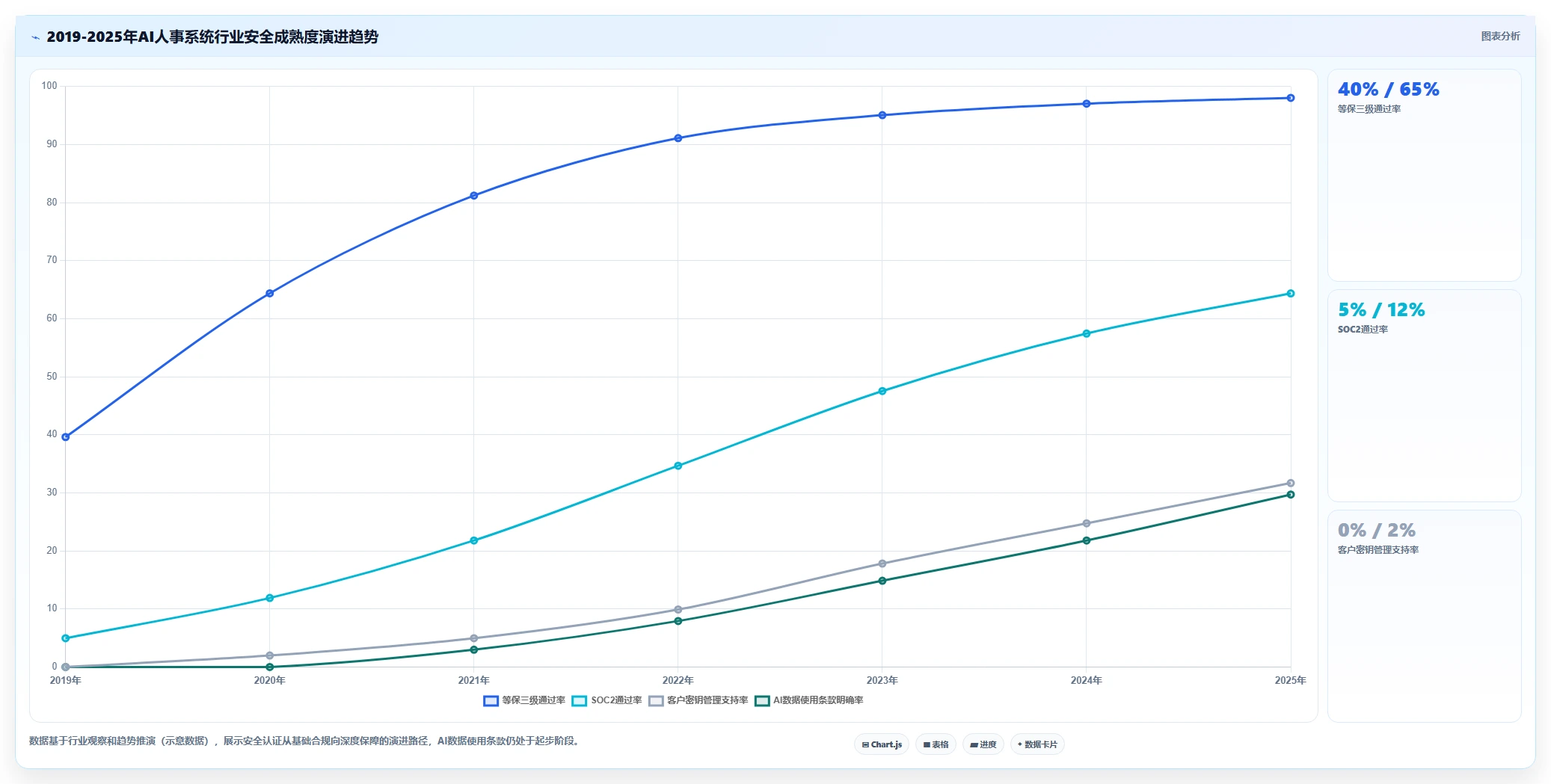Image resolution: width=1551 pixels, height=784 pixels.
Task: Click the 2025年 x-axis label
Action: (x=1291, y=680)
